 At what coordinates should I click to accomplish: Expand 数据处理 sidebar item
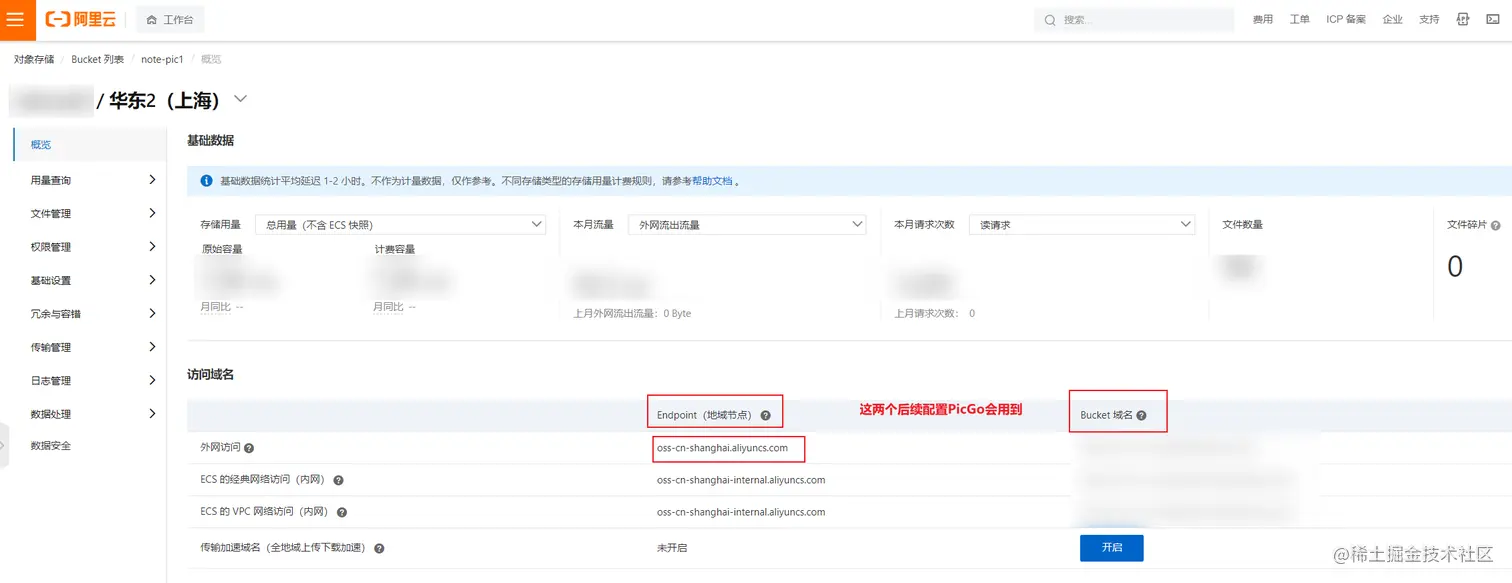coord(89,413)
